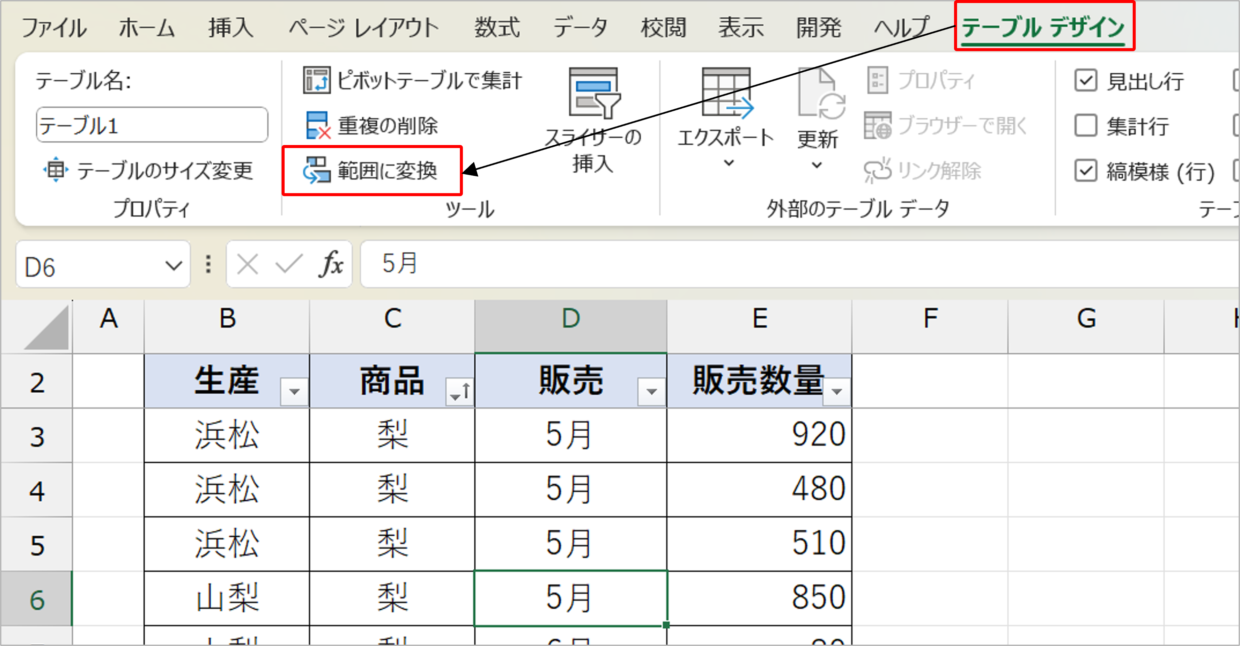Click the formula bar confirm checkmark
1240x646 pixels.
click(x=289, y=264)
